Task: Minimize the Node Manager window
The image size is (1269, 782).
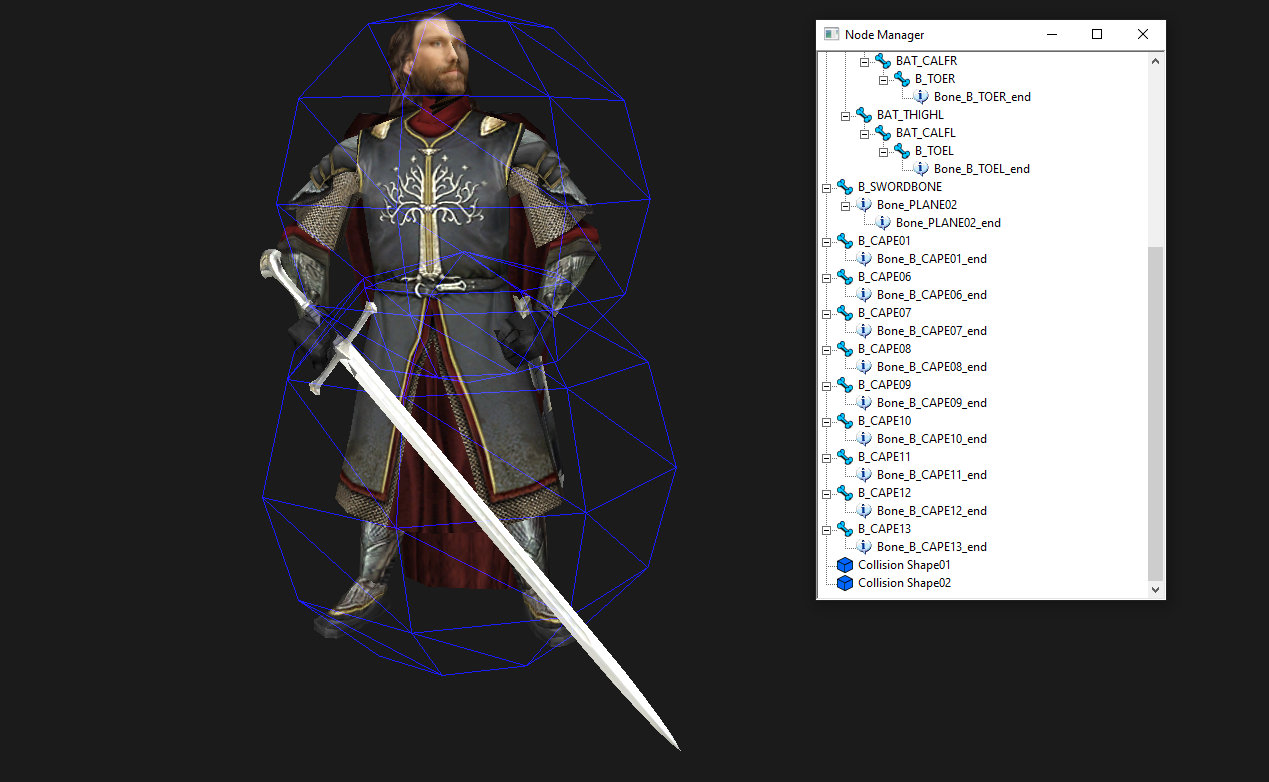Action: point(1052,34)
